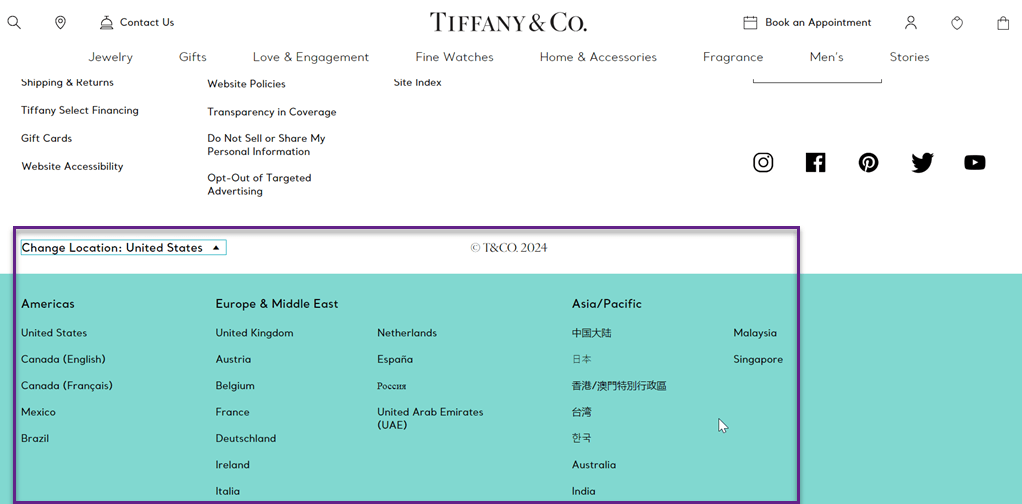Image resolution: width=1022 pixels, height=504 pixels.
Task: Open Transparency in Coverage link
Action: point(272,112)
